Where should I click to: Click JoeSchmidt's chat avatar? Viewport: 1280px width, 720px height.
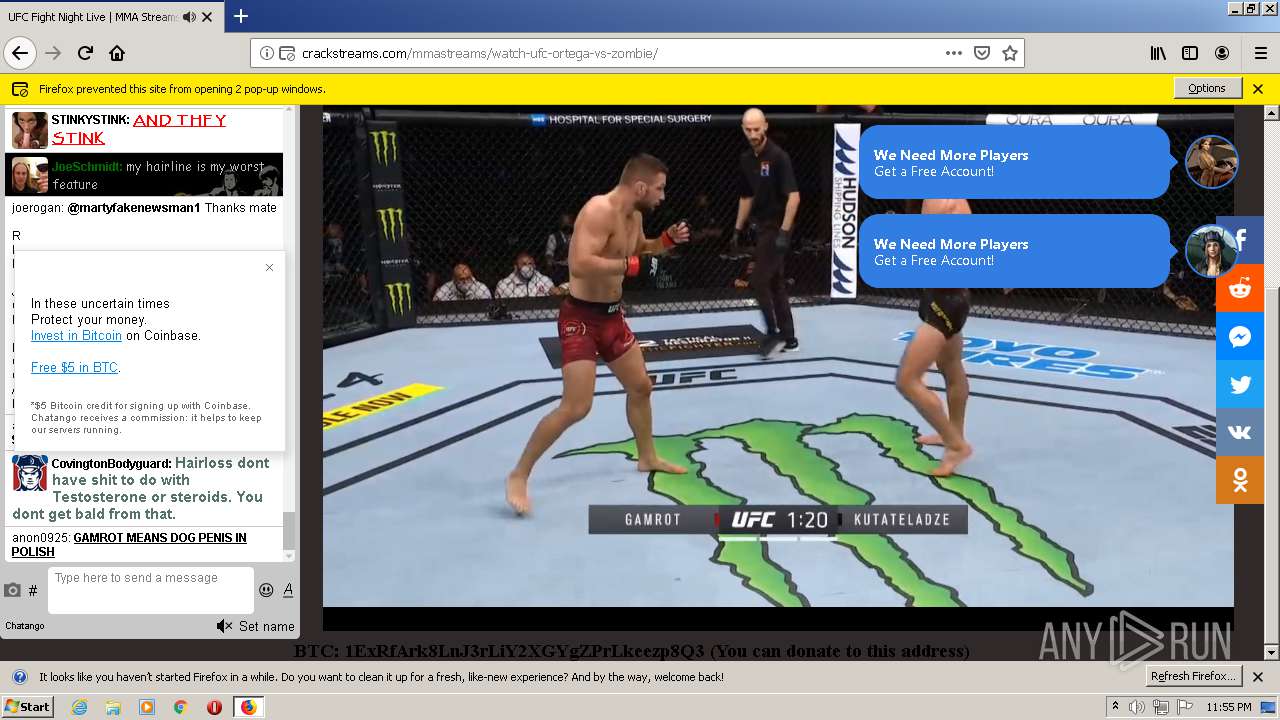(x=30, y=175)
